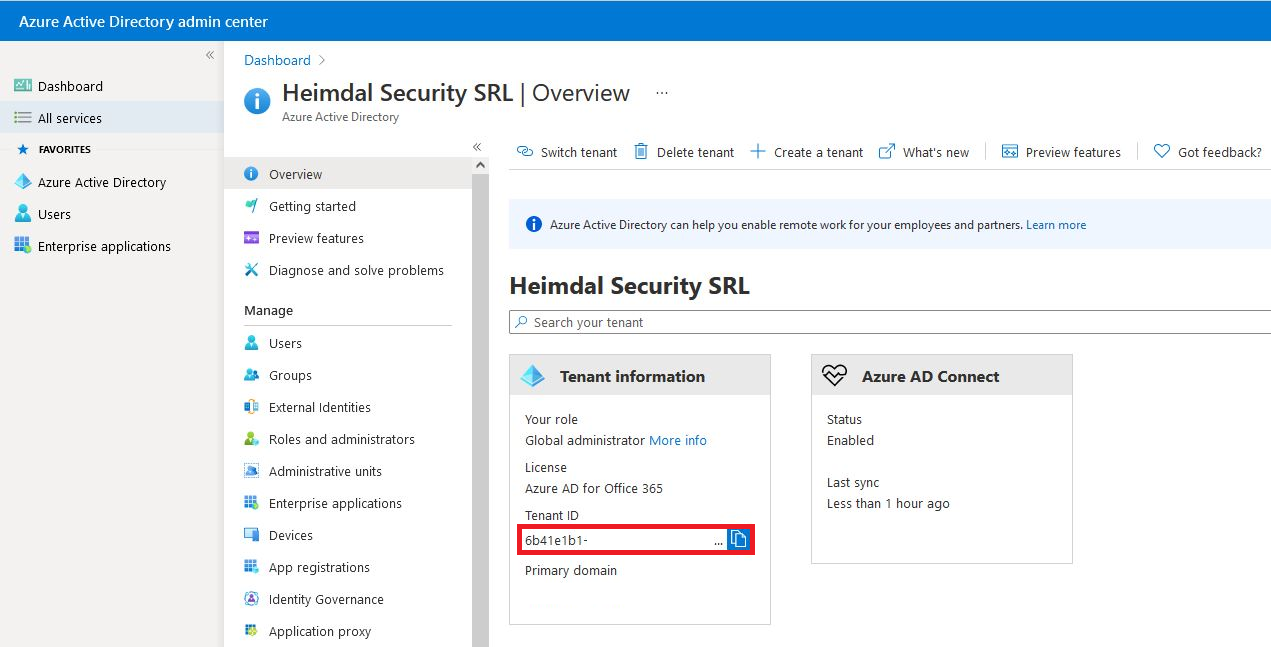This screenshot has width=1271, height=647.
Task: Click the Search your tenant field
Action: coord(890,322)
